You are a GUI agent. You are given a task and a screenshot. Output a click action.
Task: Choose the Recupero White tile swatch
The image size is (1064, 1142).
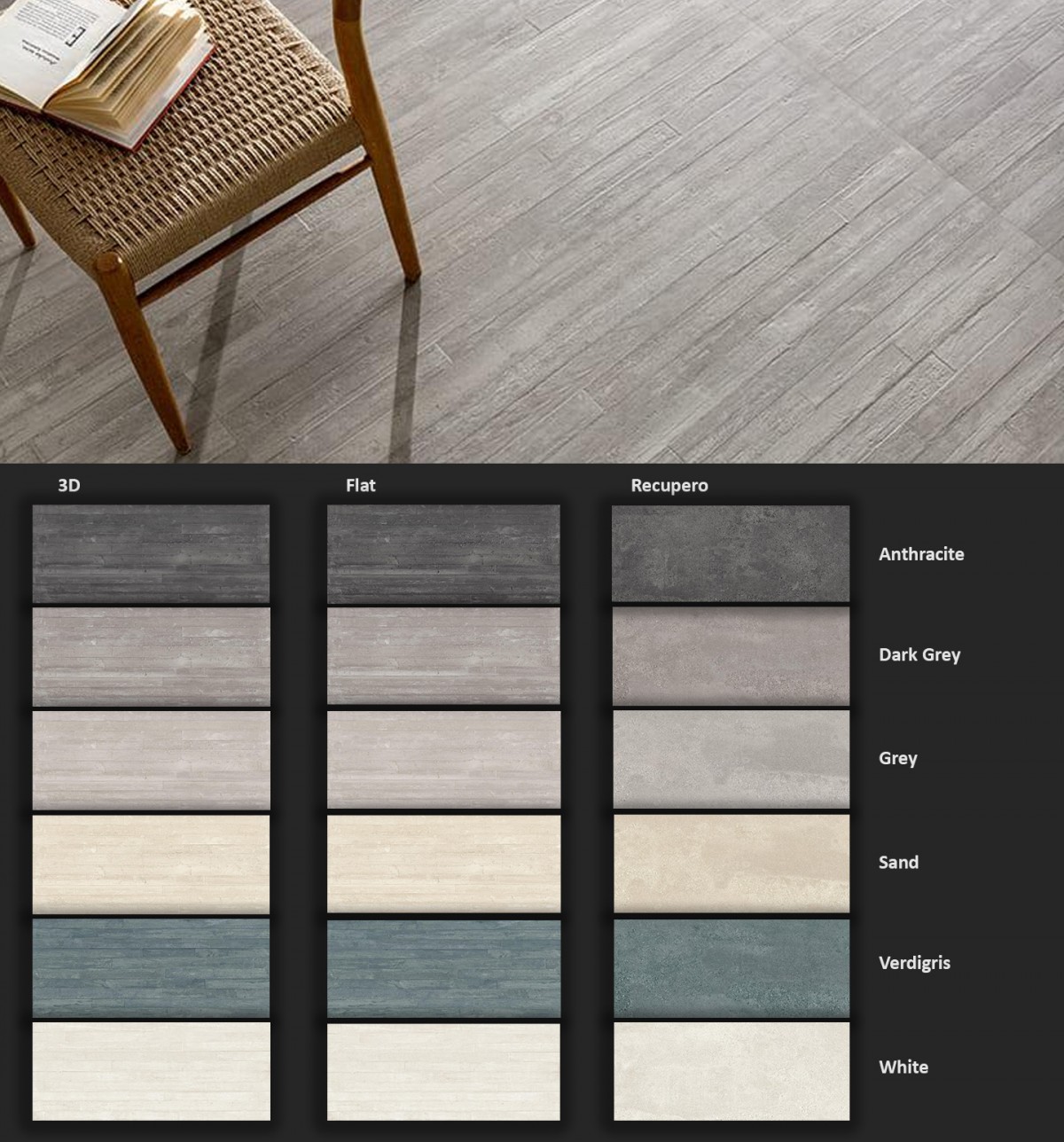[x=731, y=1071]
